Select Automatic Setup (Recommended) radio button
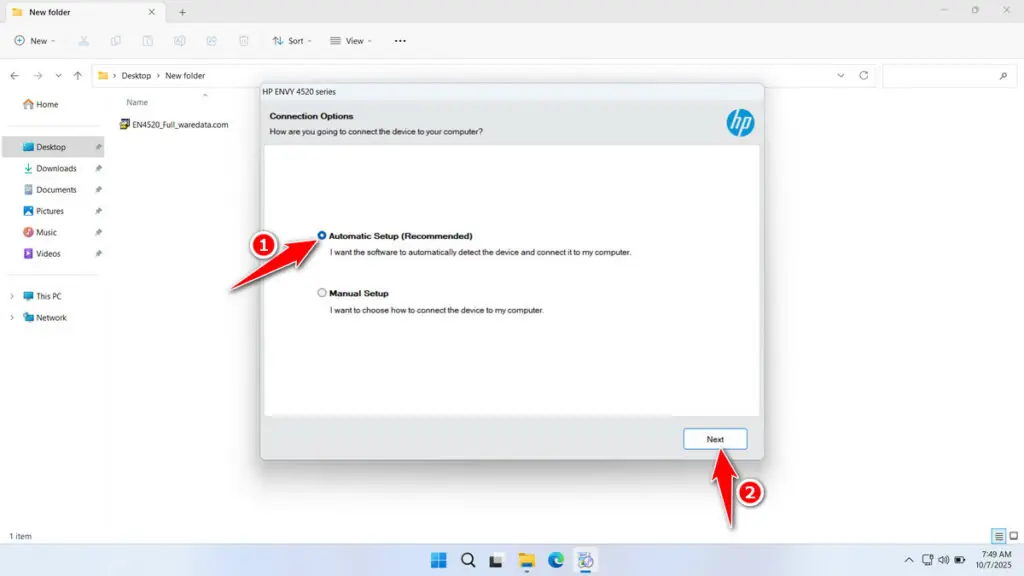This screenshot has height=576, width=1024. 322,236
